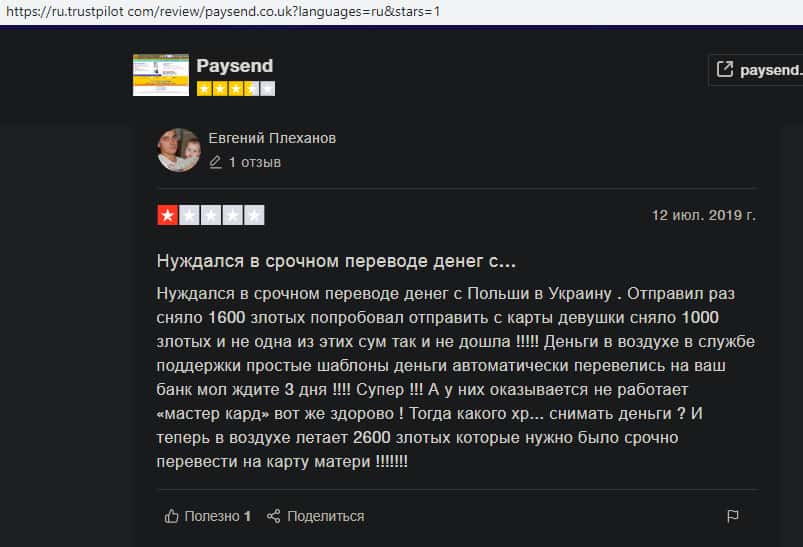The image size is (803, 547).
Task: Click the share icon beside Поделиться
Action: pos(274,516)
